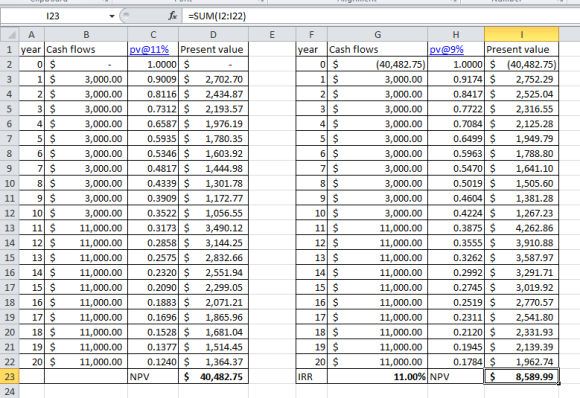This screenshot has width=580, height=398.
Task: Click the Name Box showing I23
Action: (53, 16)
